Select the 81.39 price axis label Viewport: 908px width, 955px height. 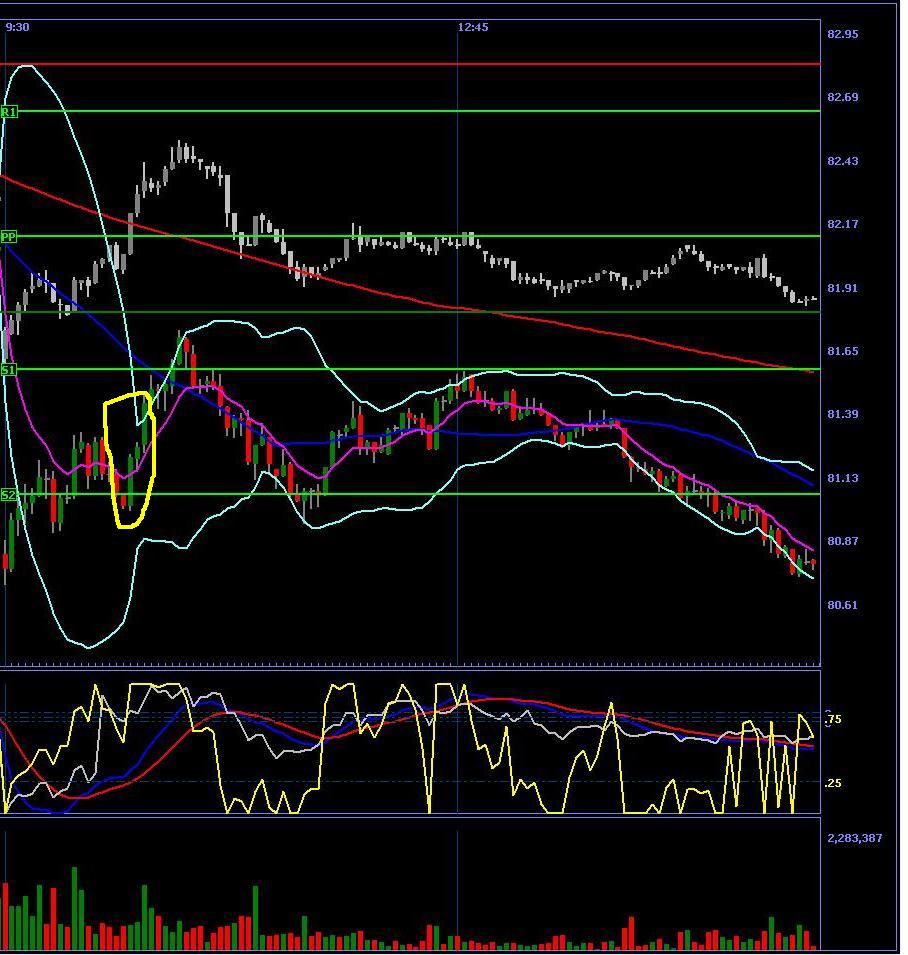pos(843,414)
